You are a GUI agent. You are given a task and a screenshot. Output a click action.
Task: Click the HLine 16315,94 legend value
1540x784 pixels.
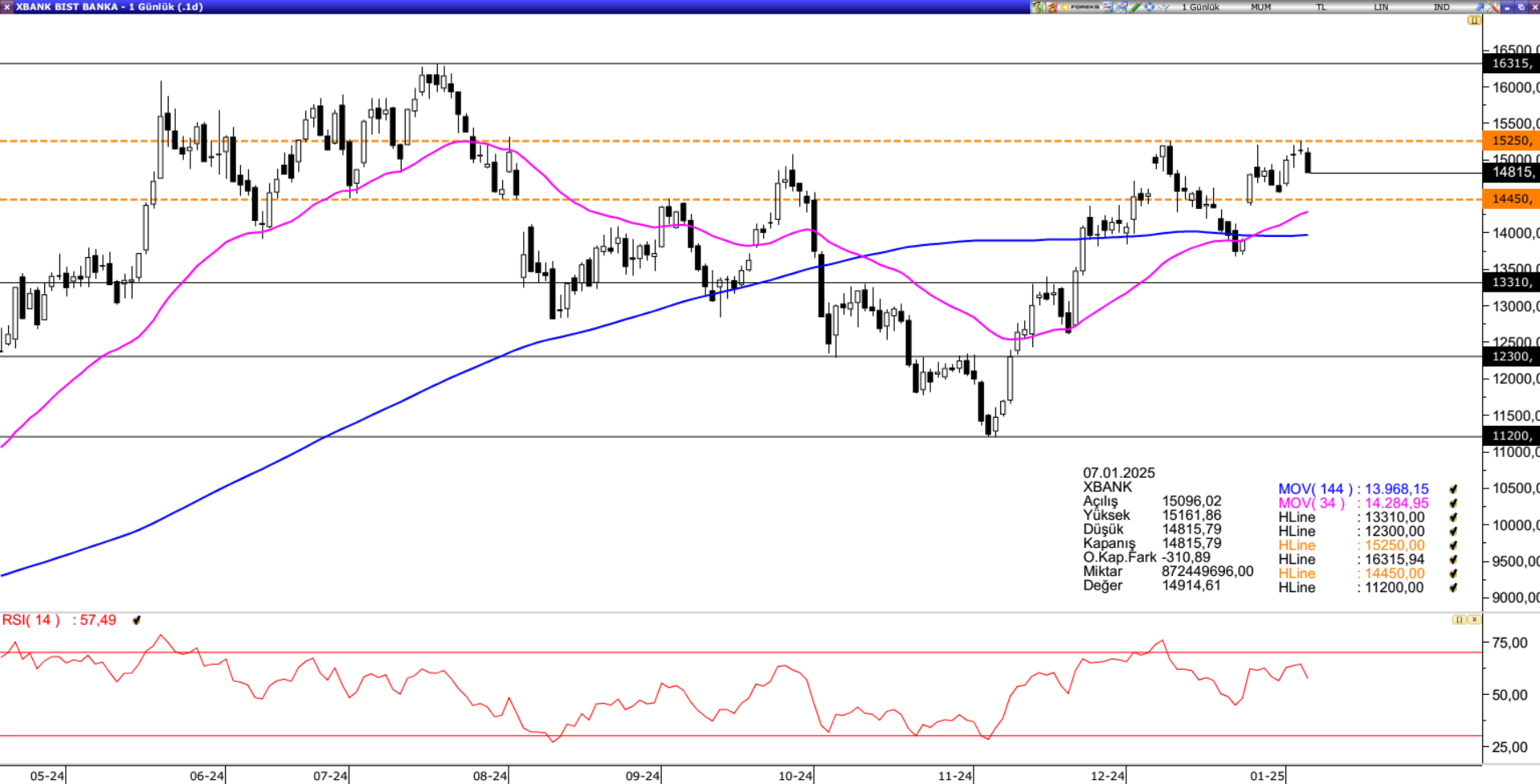click(1395, 560)
